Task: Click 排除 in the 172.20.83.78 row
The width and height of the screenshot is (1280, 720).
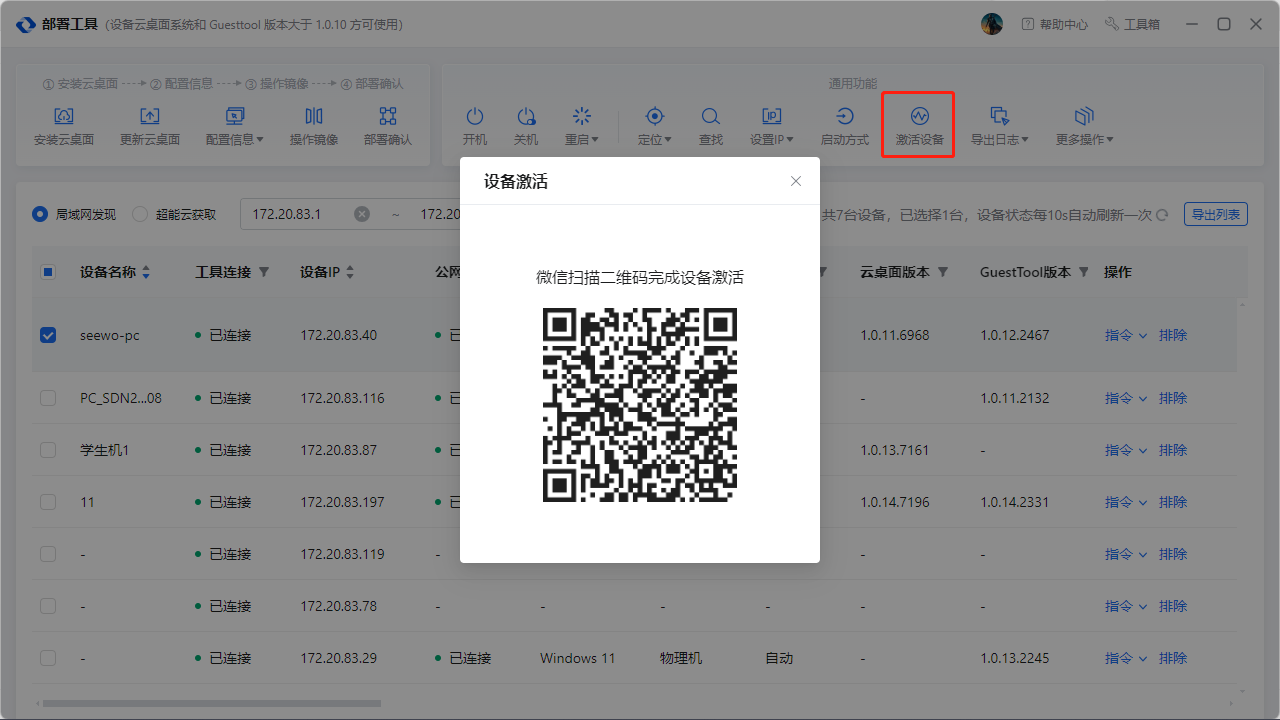Action: (x=1173, y=606)
